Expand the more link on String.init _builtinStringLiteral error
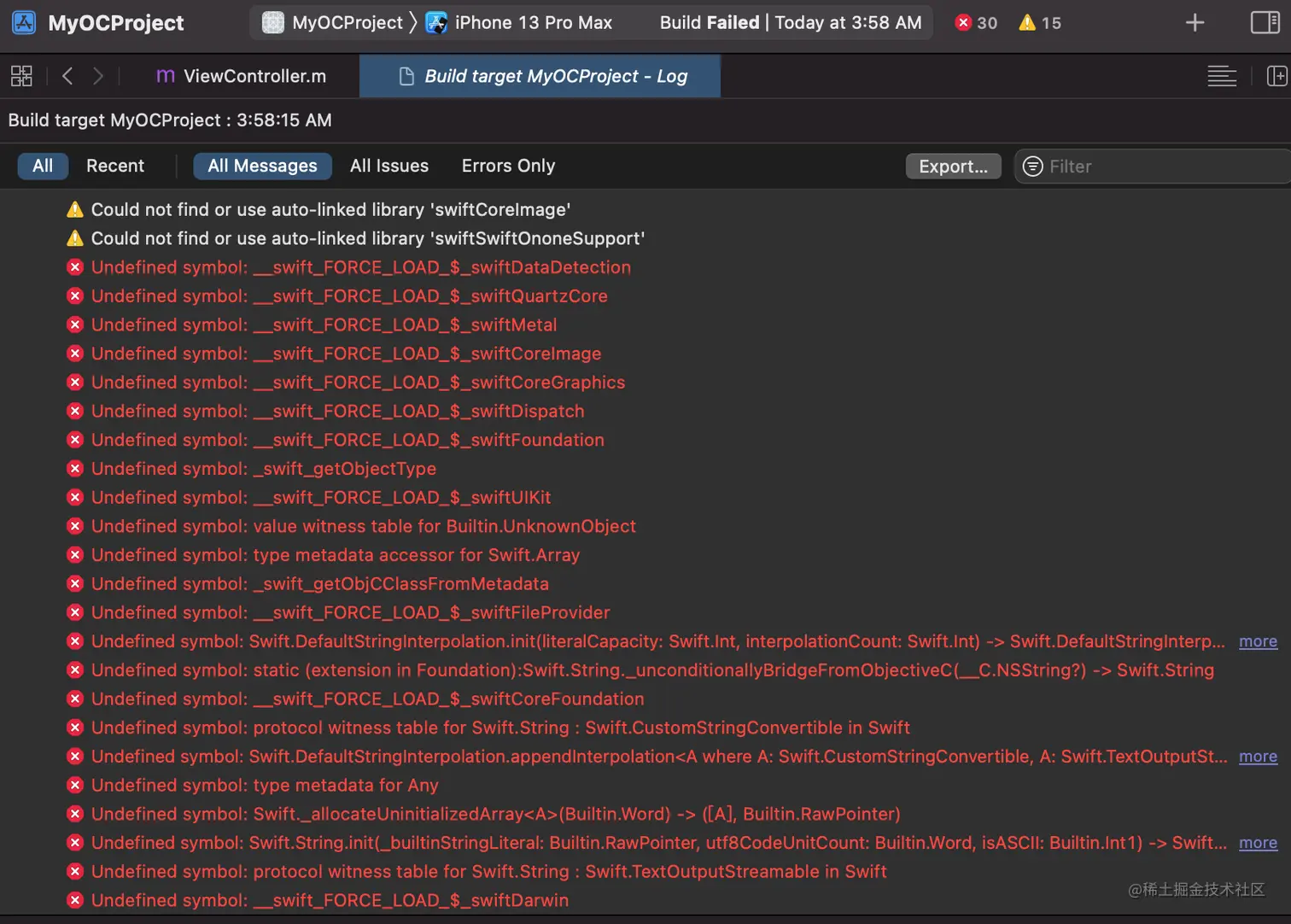 1258,843
